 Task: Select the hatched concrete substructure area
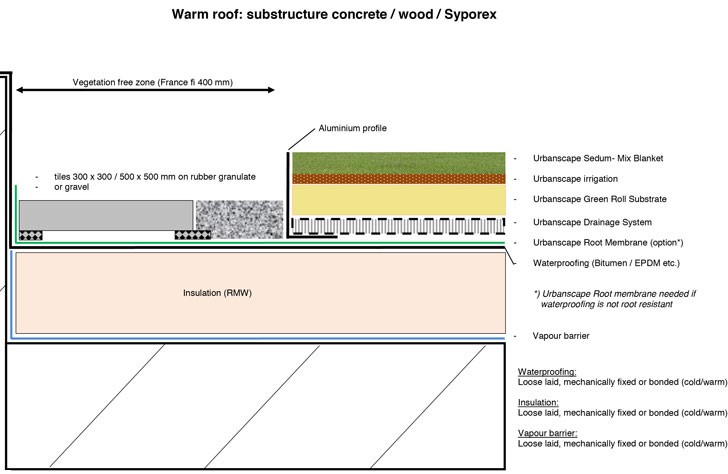tap(255, 405)
